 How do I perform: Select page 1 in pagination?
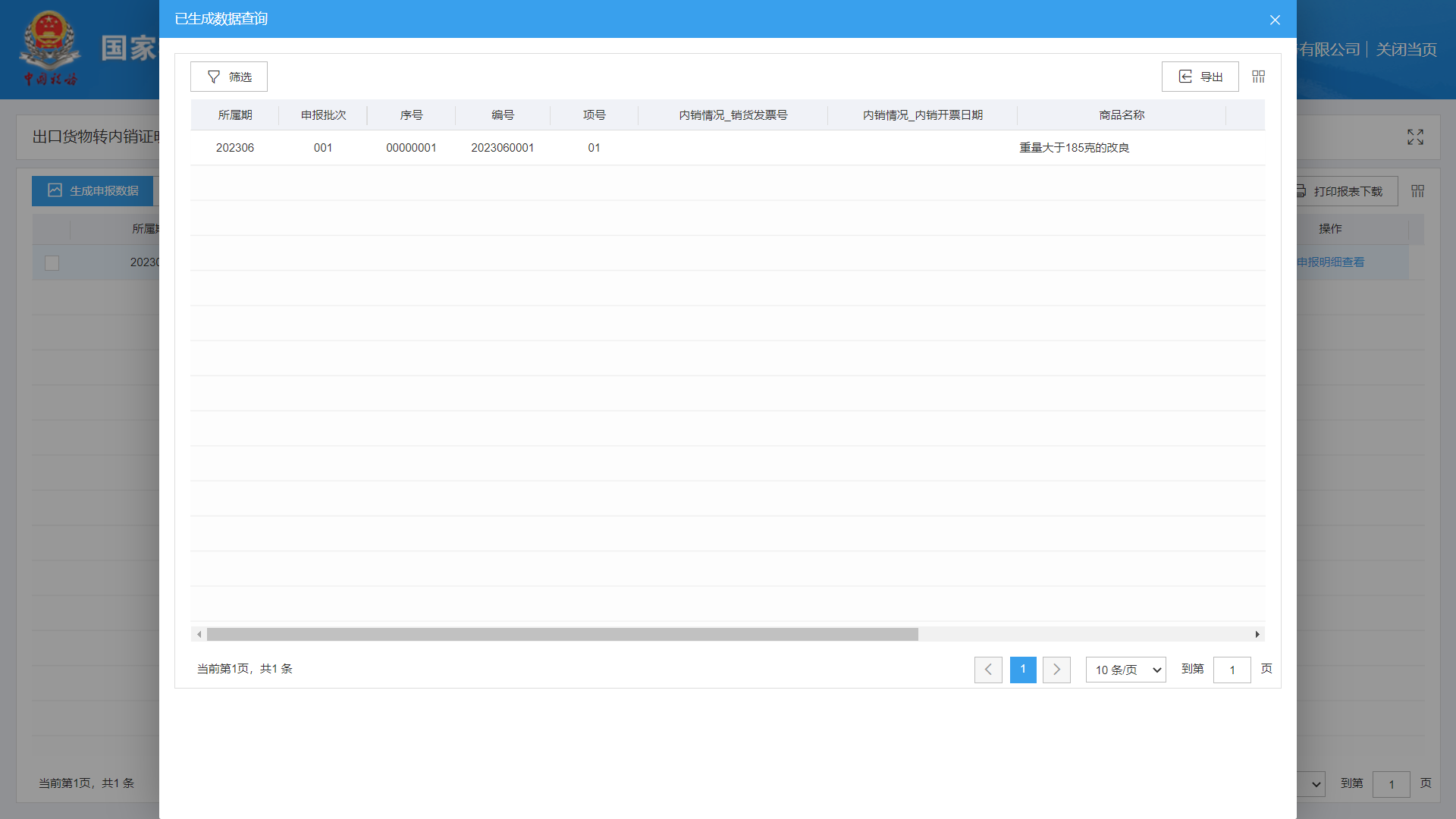point(1023,670)
